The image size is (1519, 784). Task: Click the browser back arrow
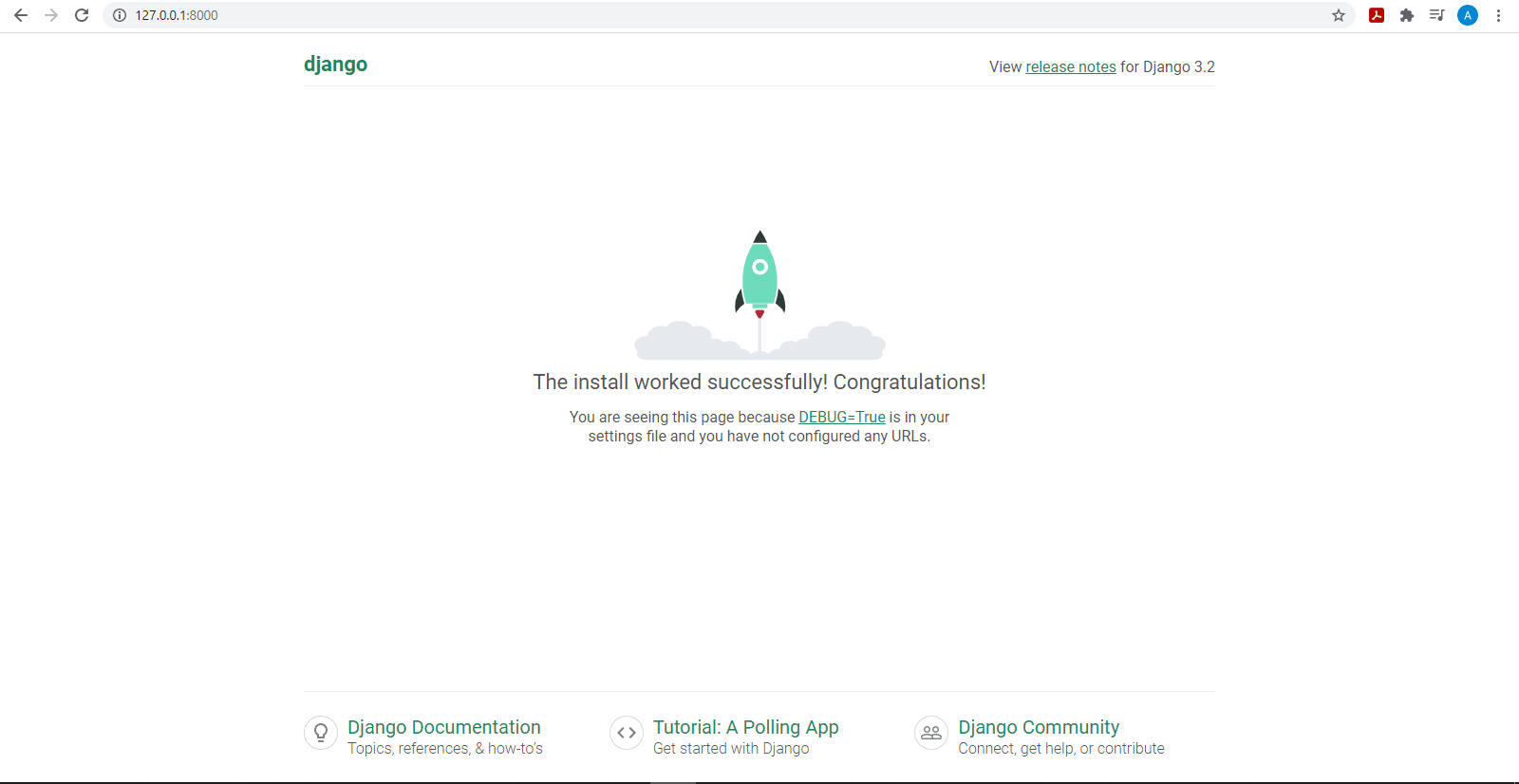click(21, 15)
